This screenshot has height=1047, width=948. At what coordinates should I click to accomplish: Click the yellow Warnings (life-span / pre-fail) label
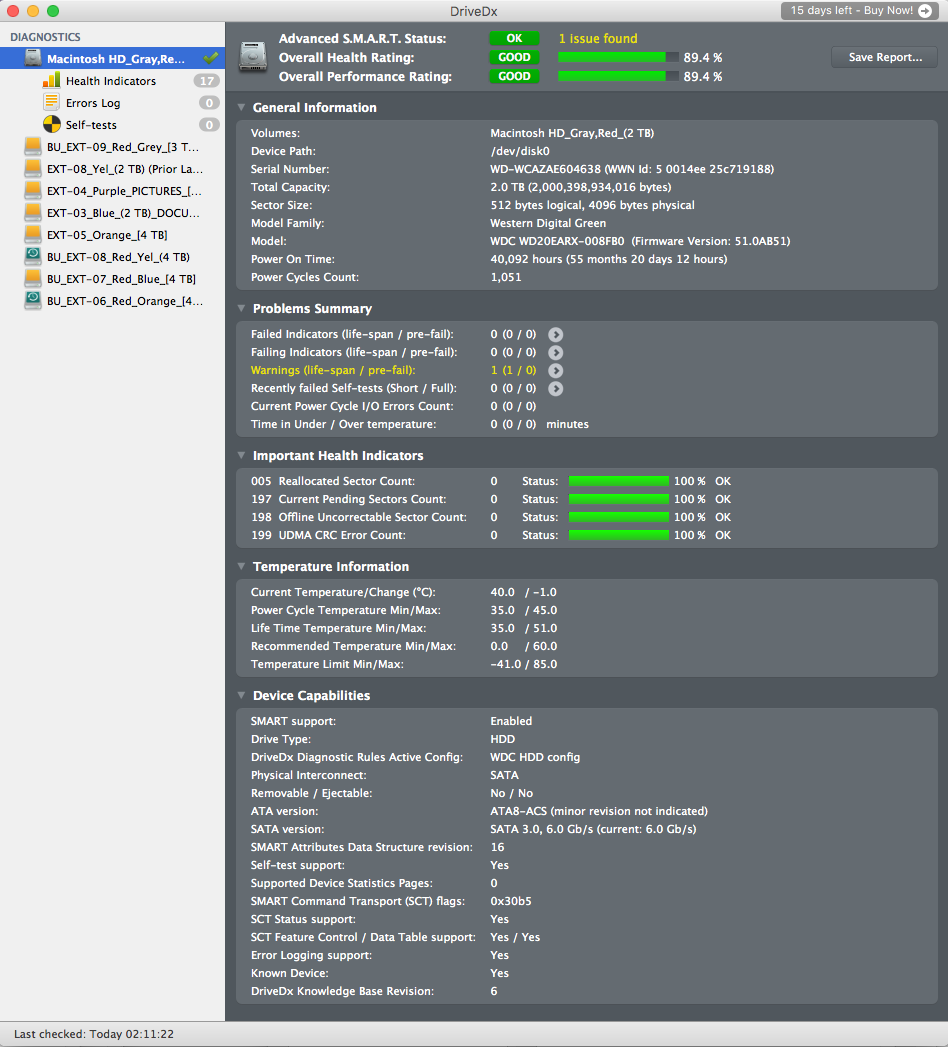[333, 371]
